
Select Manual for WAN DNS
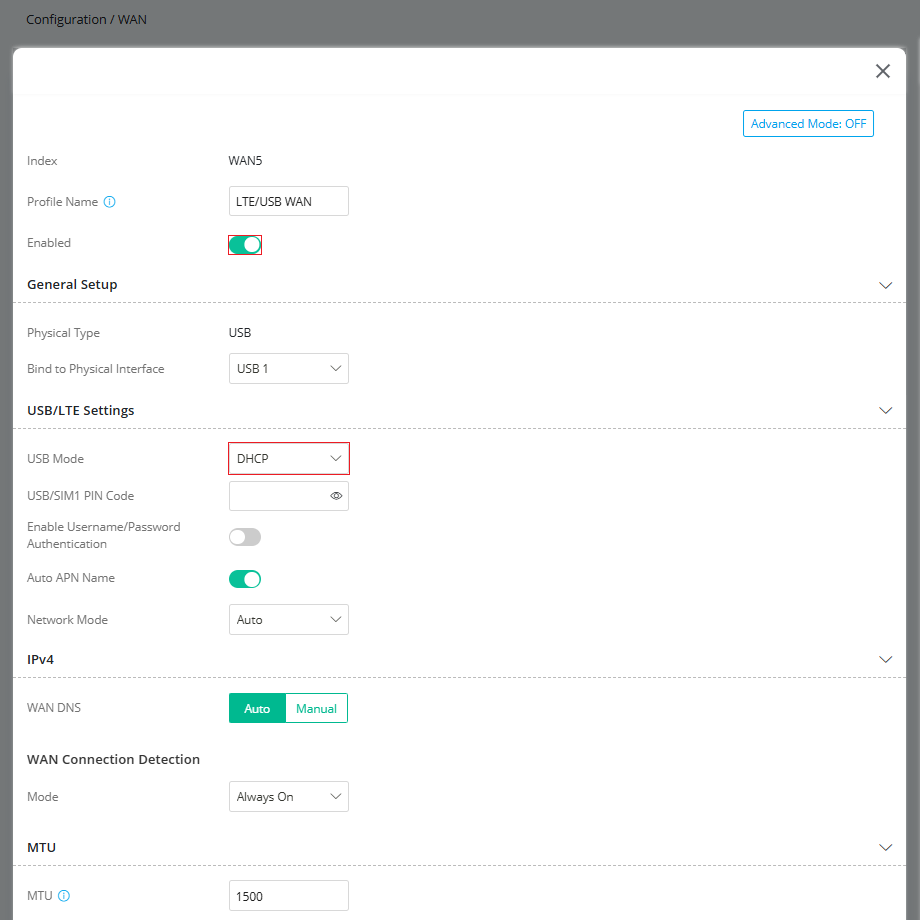coord(316,708)
